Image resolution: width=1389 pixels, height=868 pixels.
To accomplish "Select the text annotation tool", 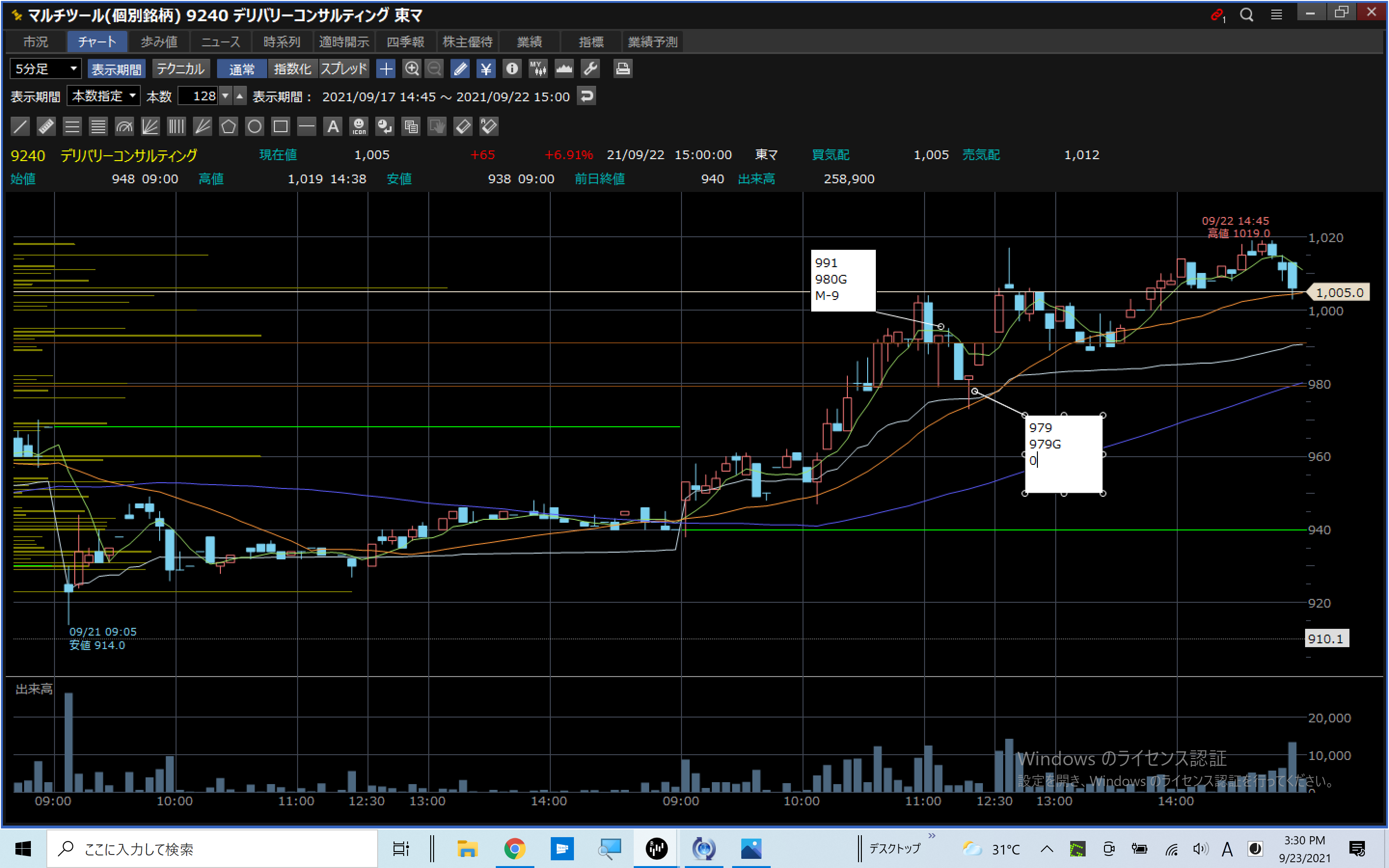I will (x=333, y=126).
